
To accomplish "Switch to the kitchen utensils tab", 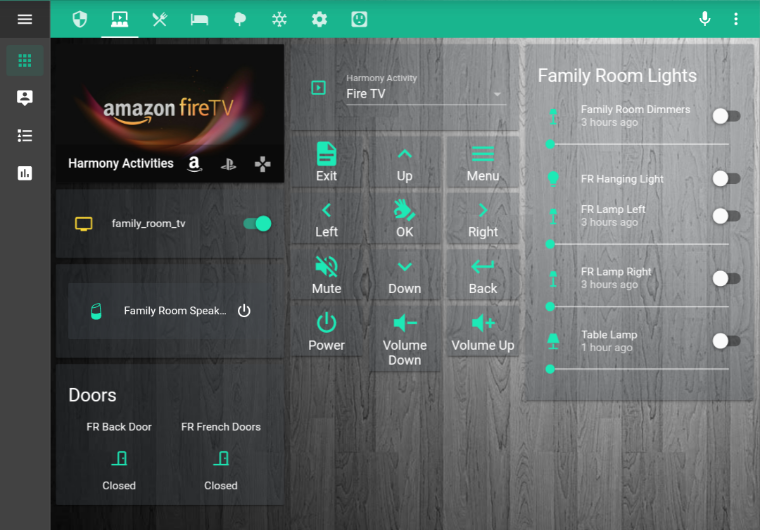I will tap(159, 19).
